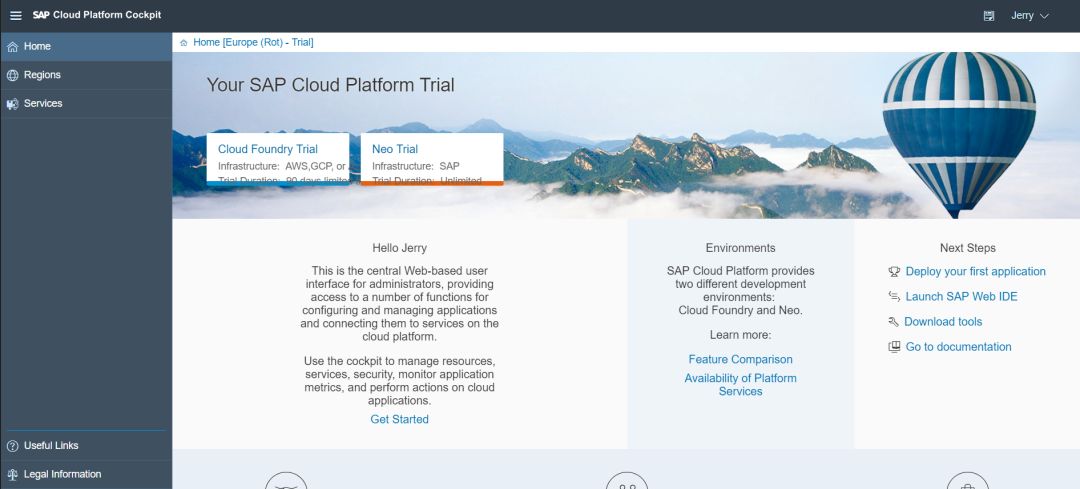The width and height of the screenshot is (1080, 489).
Task: Click the breadcrumb home icon
Action: 184,43
